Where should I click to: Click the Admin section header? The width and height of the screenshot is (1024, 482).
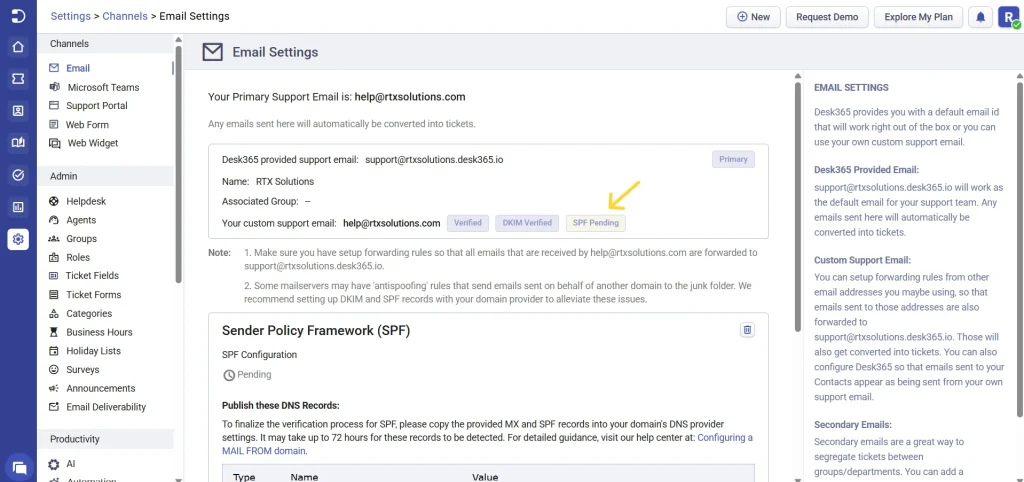[106, 176]
